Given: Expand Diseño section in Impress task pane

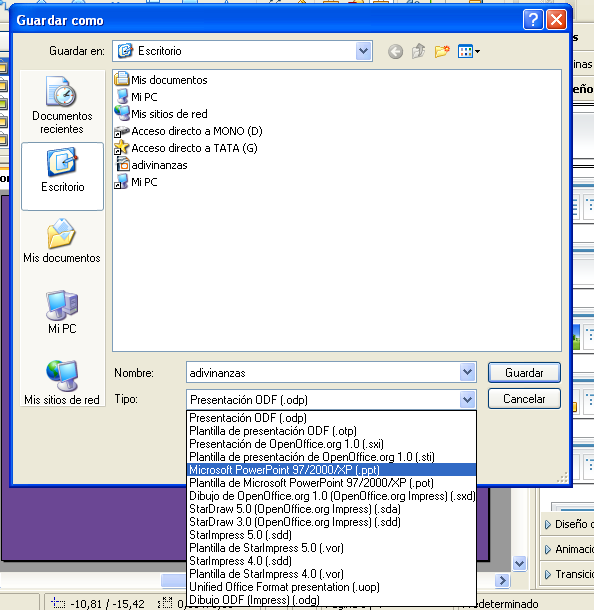Looking at the screenshot, I should [568, 524].
